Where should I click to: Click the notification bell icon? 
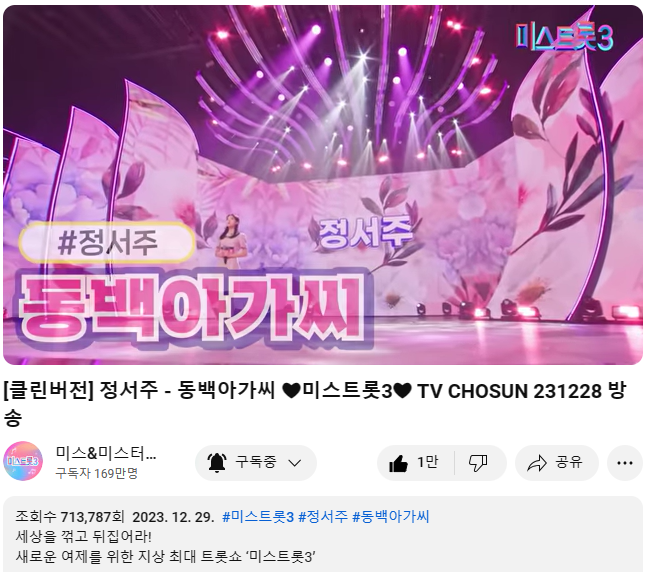click(x=217, y=463)
